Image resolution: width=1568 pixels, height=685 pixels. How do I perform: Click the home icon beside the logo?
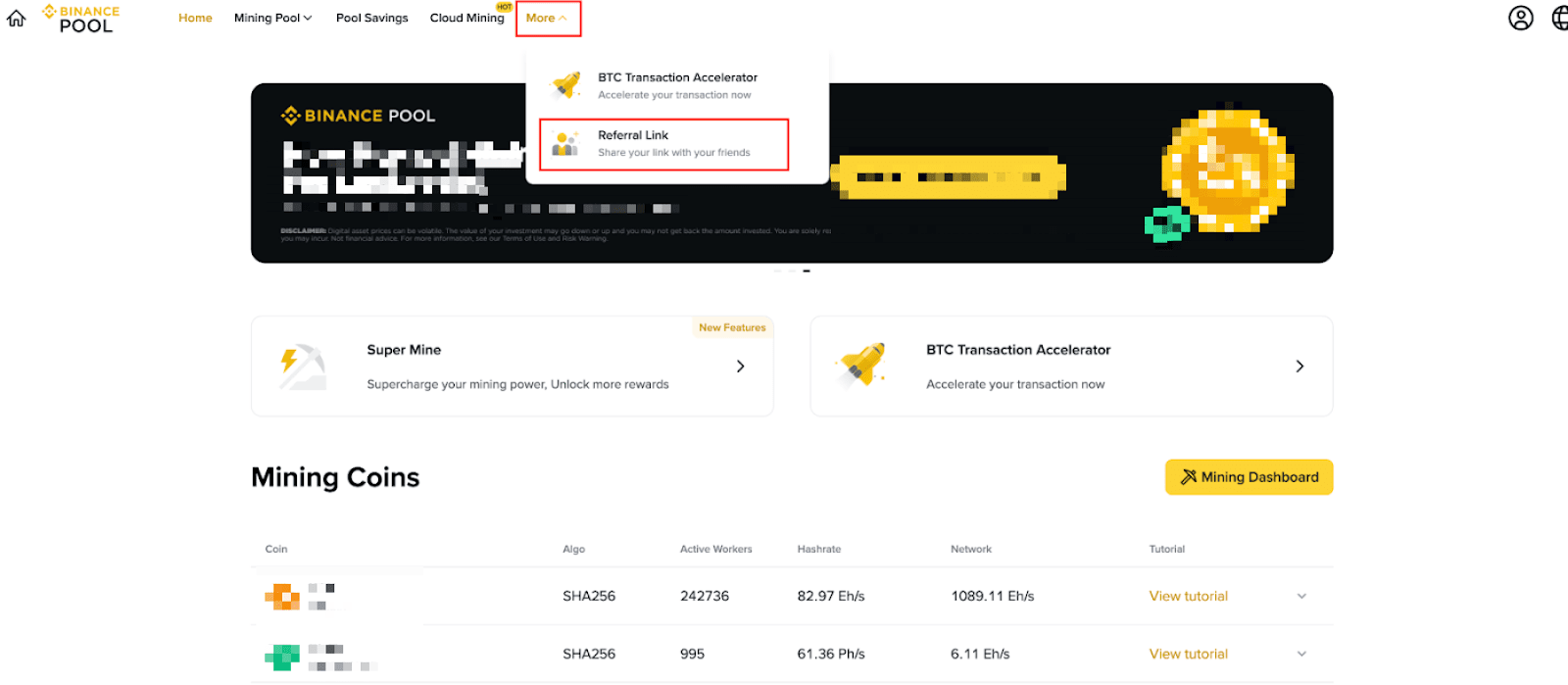pyautogui.click(x=17, y=18)
